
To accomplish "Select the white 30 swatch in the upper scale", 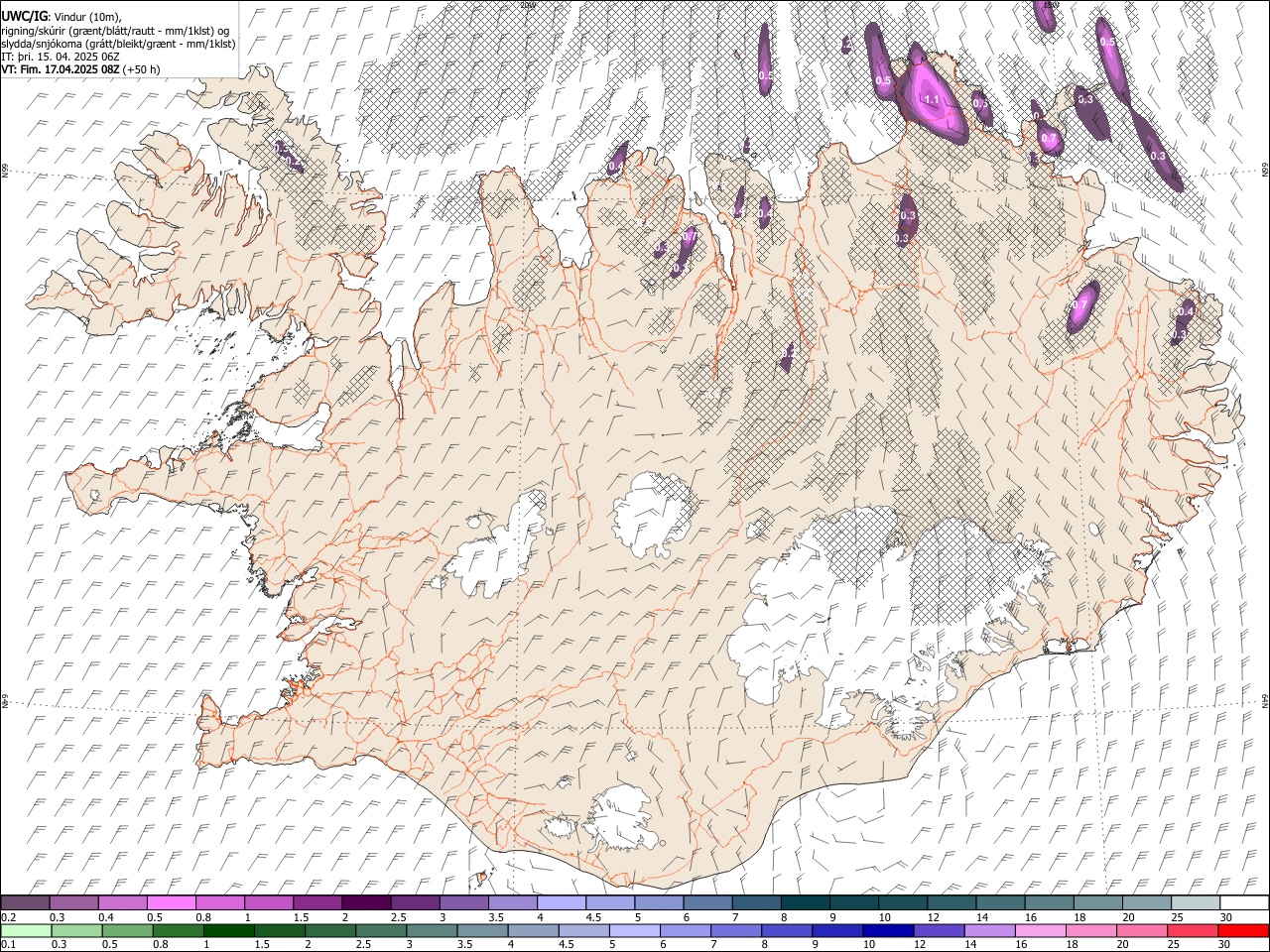I will pos(1243,902).
